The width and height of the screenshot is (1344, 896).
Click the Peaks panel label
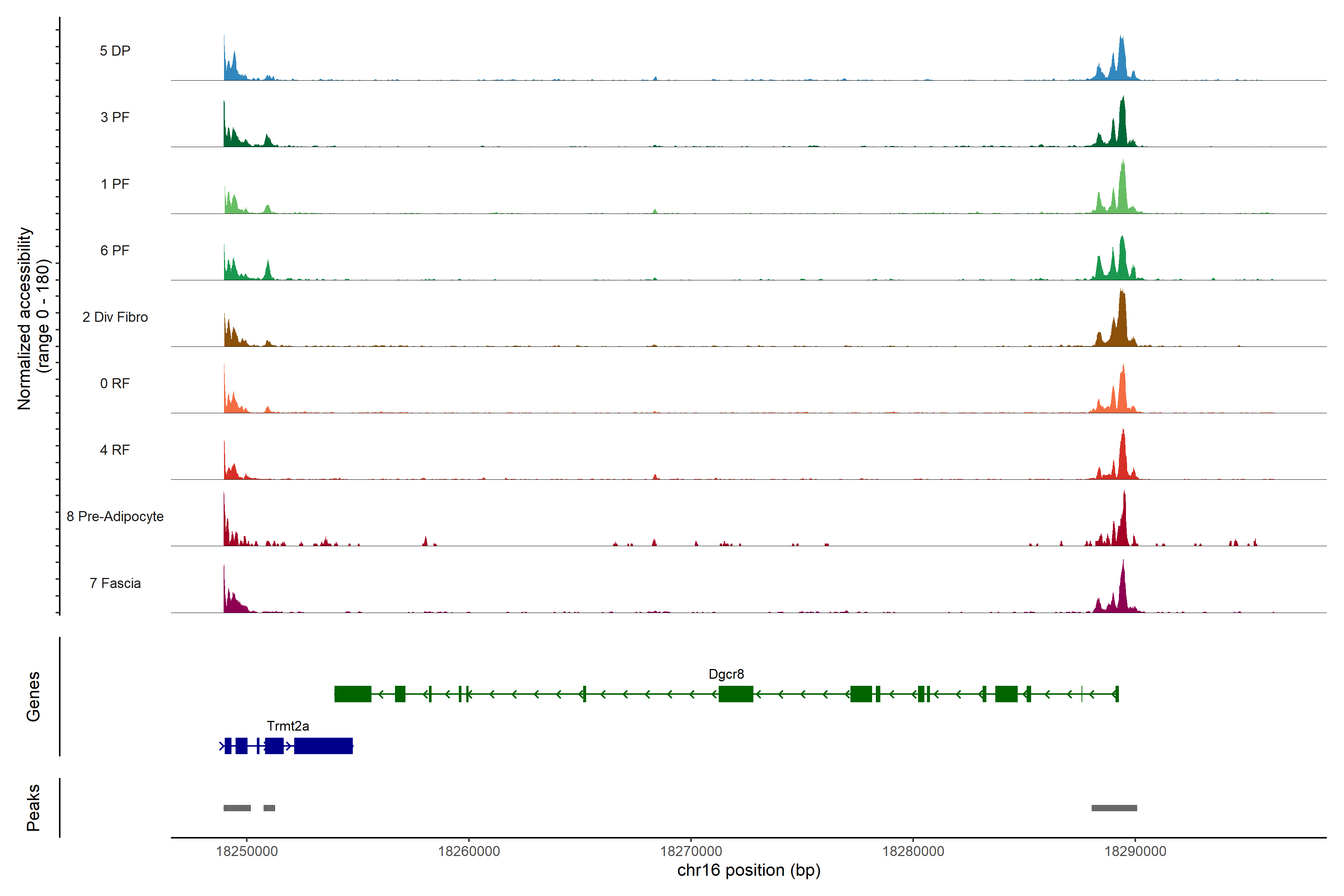pyautogui.click(x=33, y=808)
